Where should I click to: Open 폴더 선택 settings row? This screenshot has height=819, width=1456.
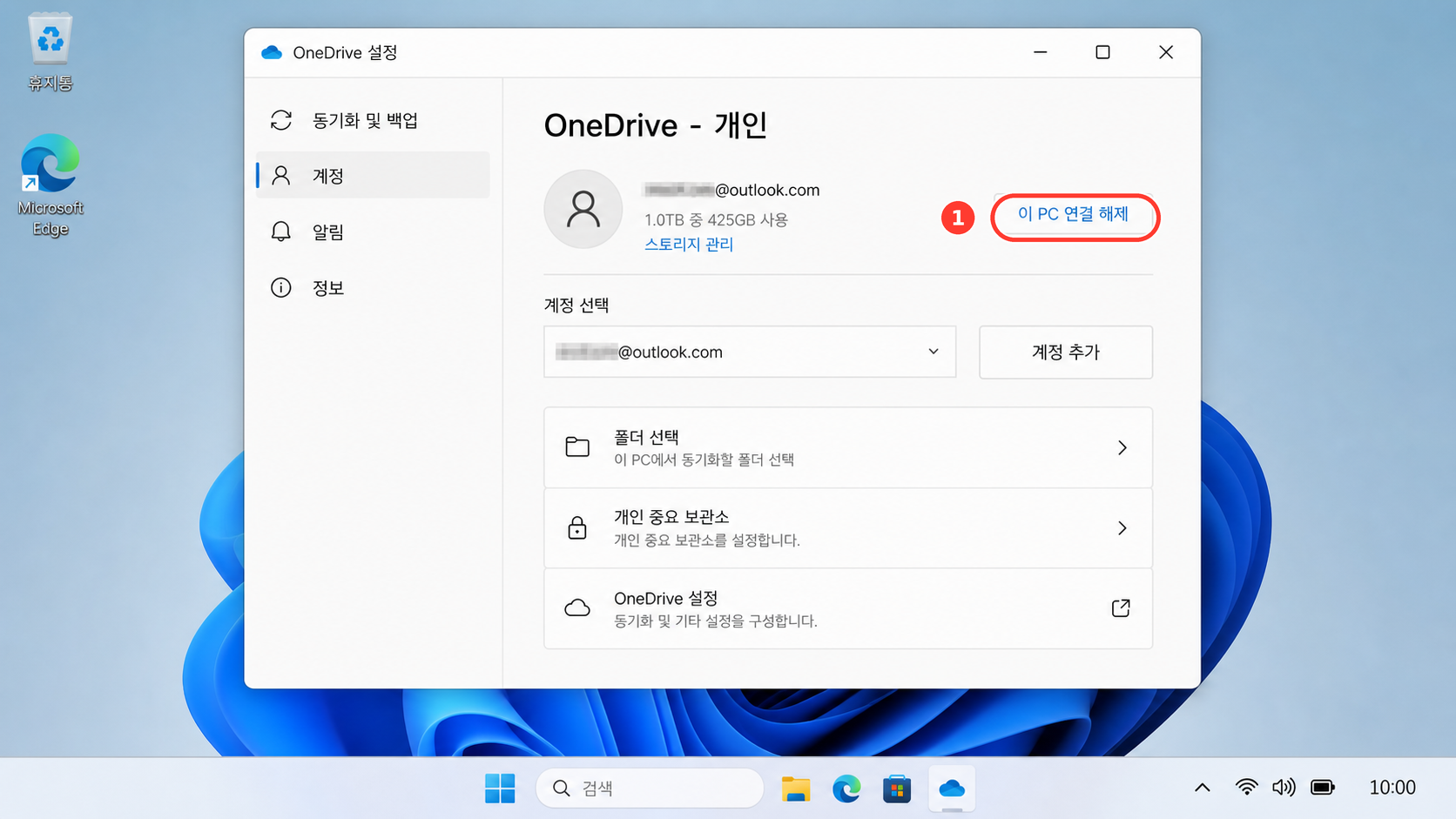848,447
